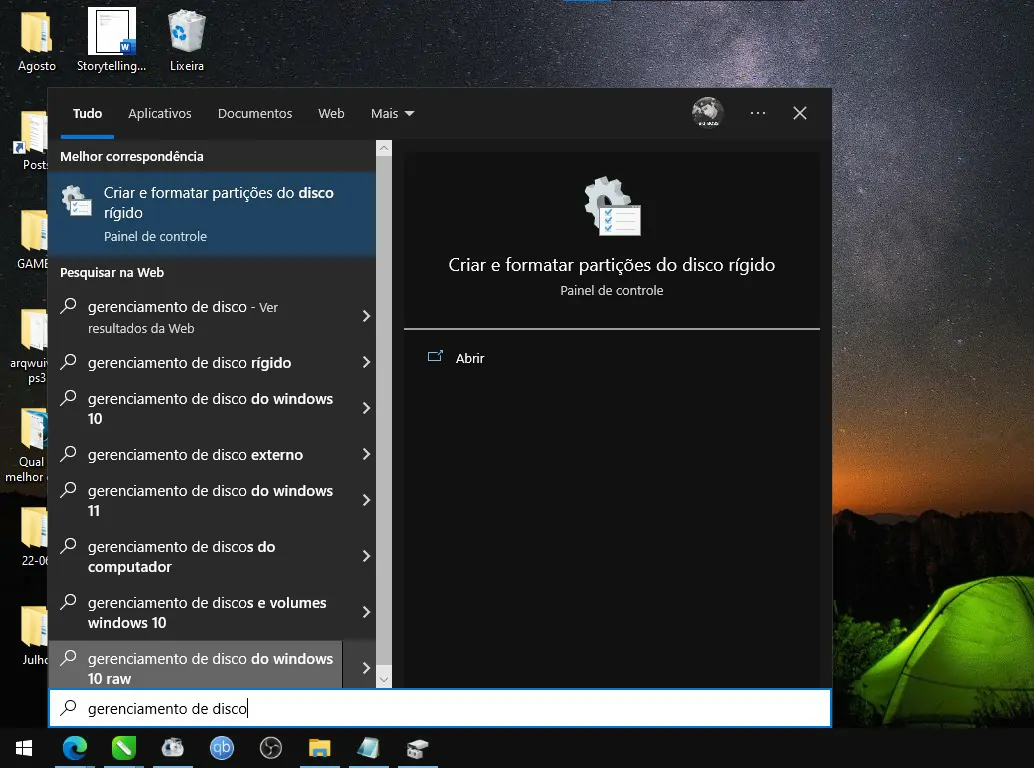Screen dimensions: 1034x768
Task: Expand arrow for 'discos e volumes windows 10'
Action: (x=367, y=612)
